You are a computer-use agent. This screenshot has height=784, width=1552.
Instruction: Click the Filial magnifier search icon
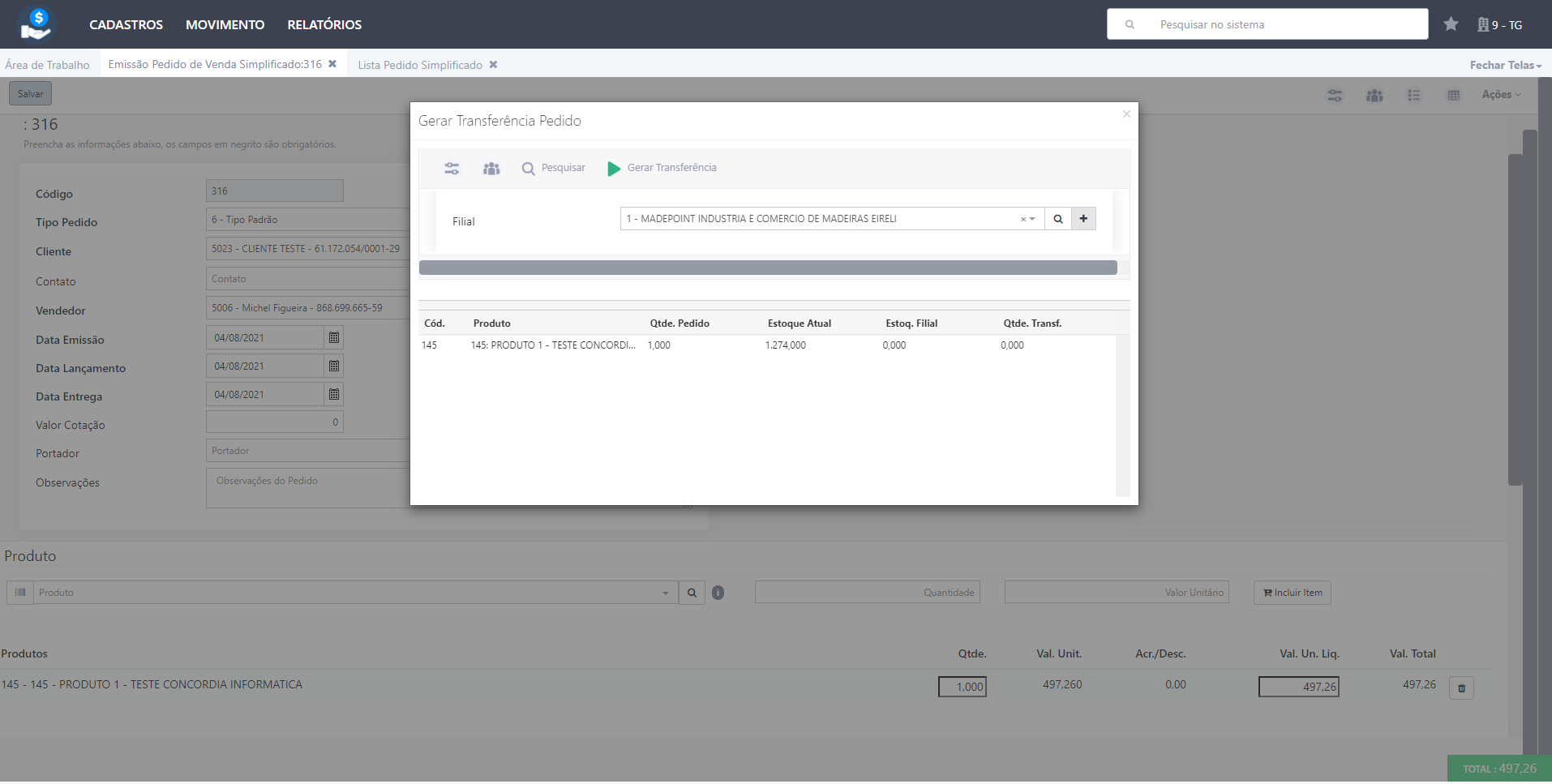1058,219
